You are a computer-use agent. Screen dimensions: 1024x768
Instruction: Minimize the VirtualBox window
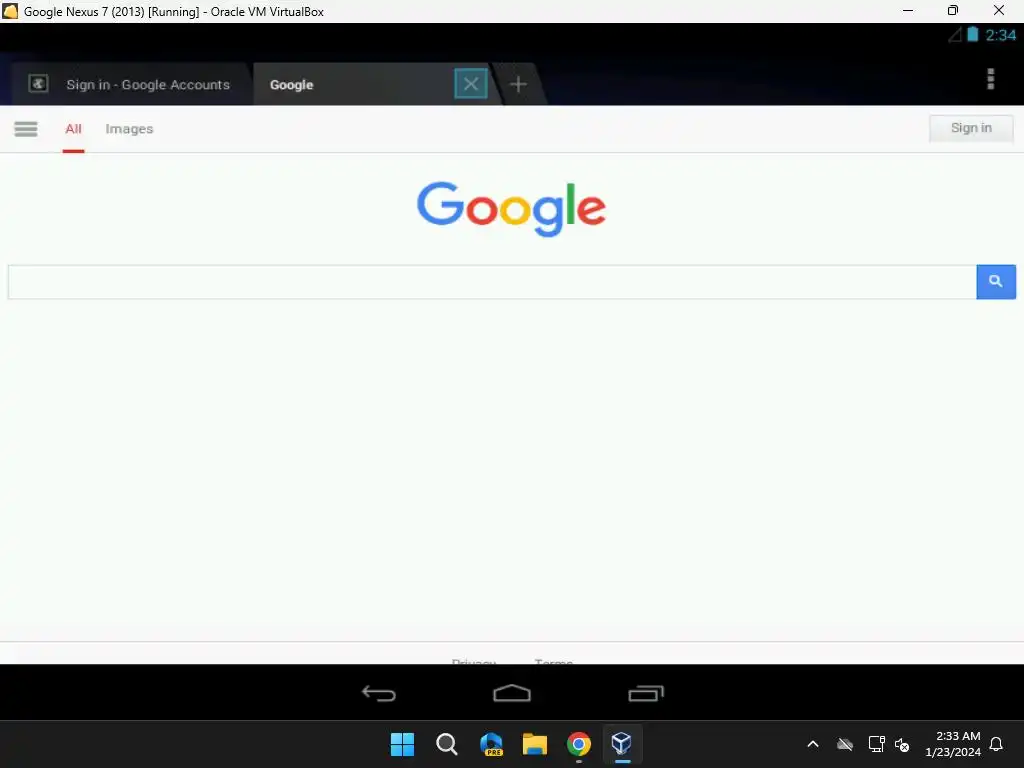[908, 10]
